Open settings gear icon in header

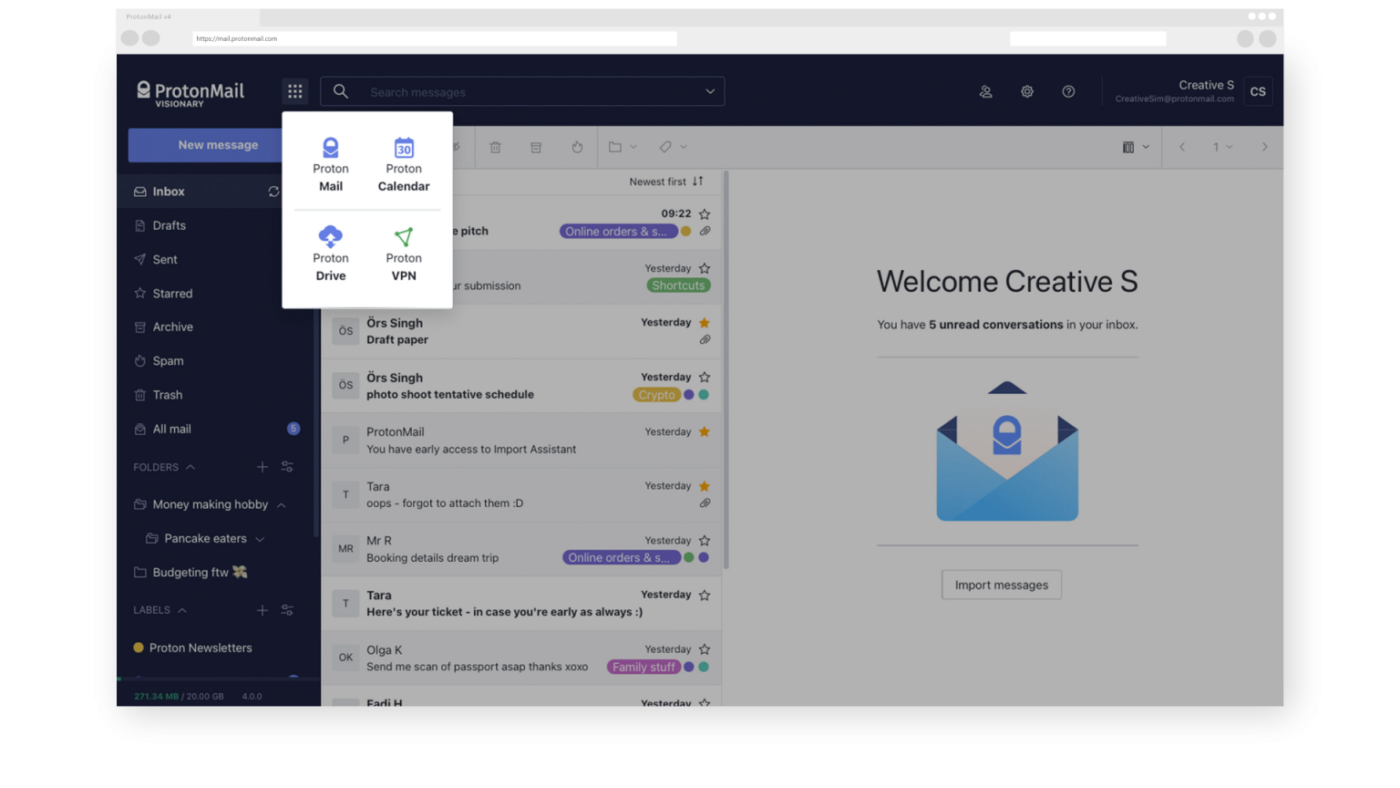[1027, 92]
